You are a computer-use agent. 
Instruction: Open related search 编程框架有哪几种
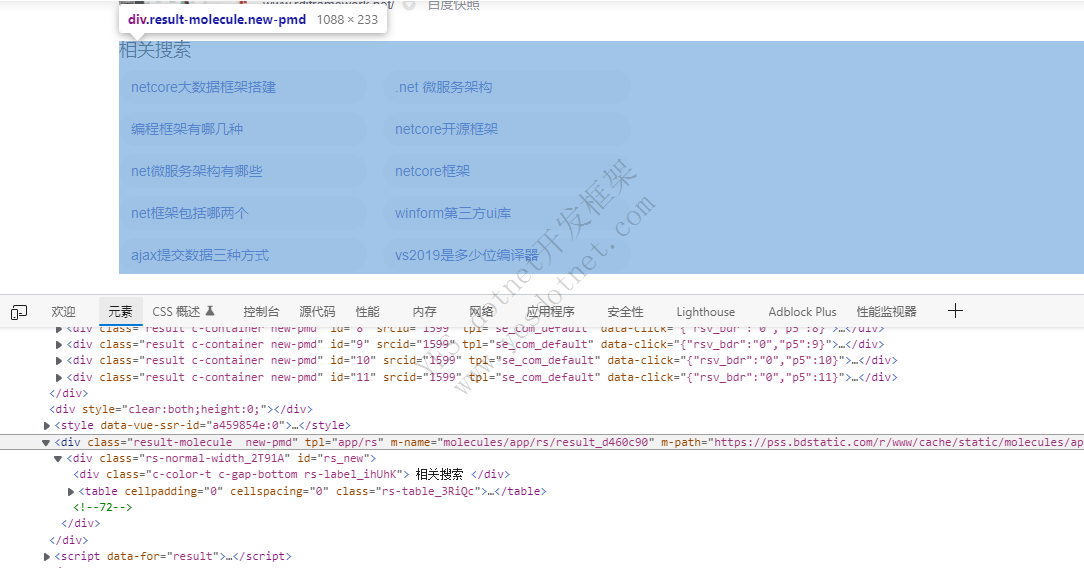pyautogui.click(x=187, y=129)
